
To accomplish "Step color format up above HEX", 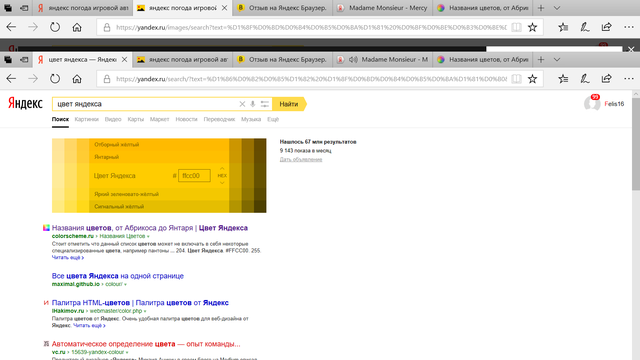I will click(x=222, y=168).
